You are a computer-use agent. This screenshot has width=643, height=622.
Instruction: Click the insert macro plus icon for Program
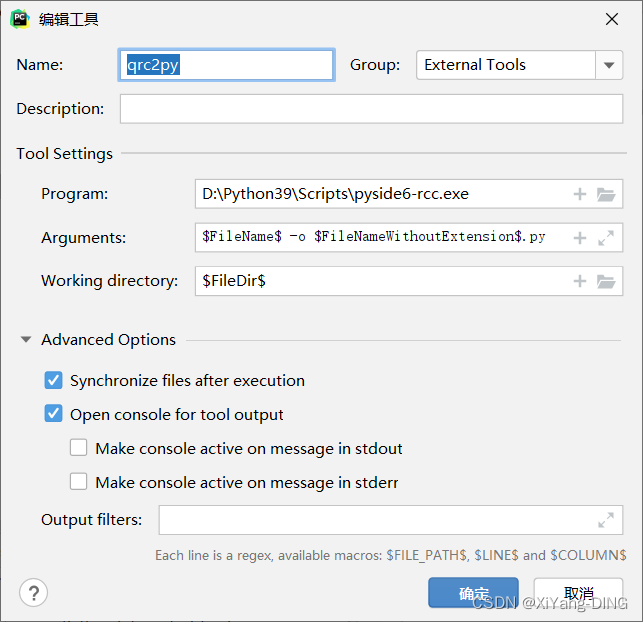pos(580,194)
